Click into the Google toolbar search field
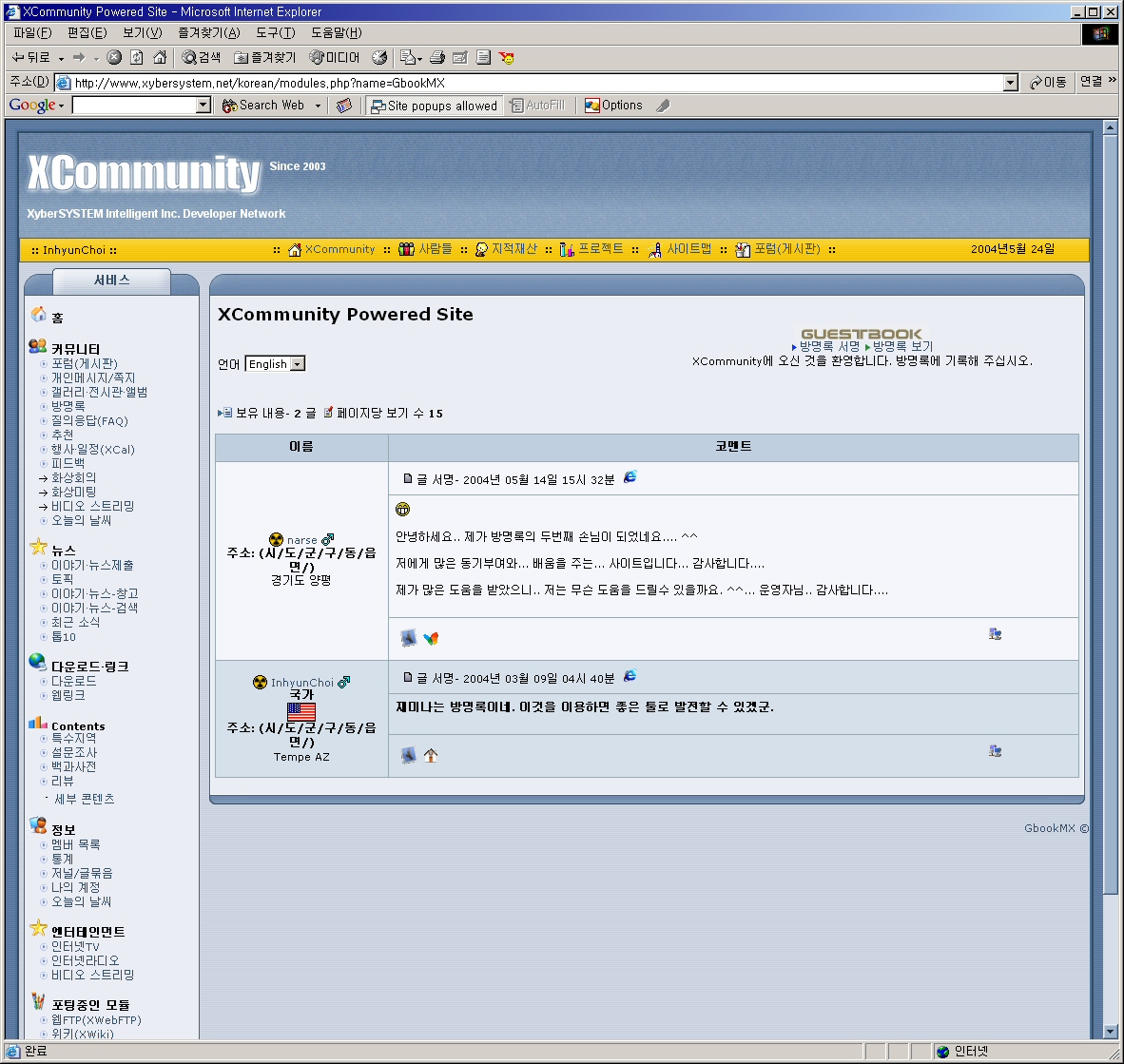 [134, 106]
